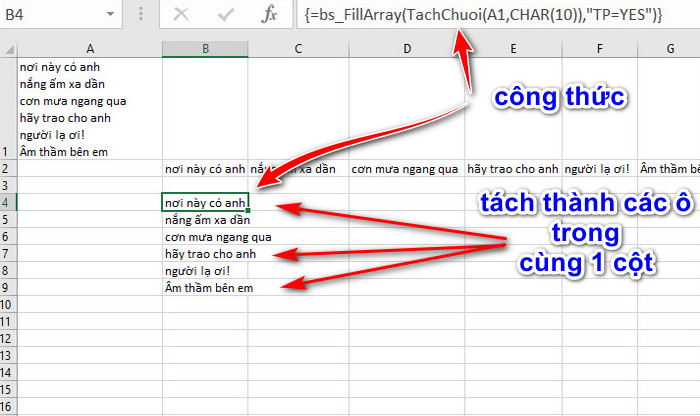
Task: Select column C header
Action: [x=298, y=49]
